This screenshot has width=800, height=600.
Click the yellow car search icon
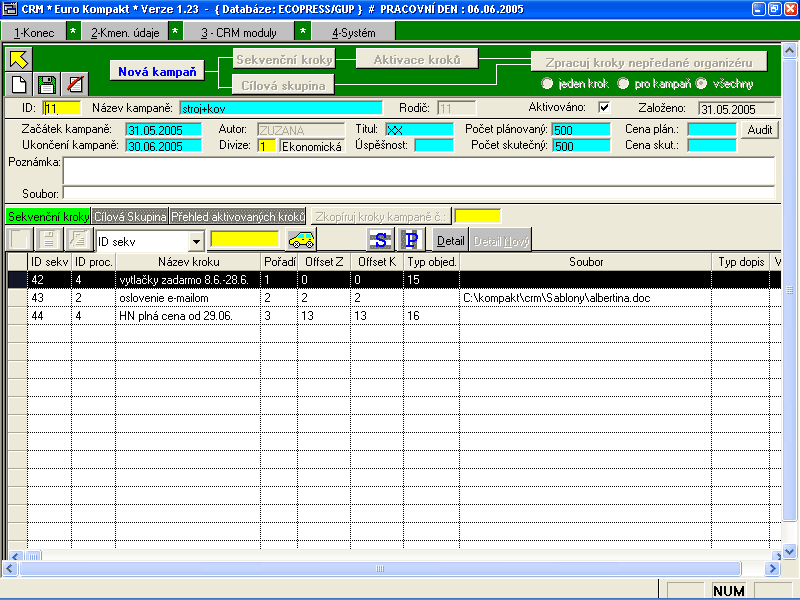pos(300,240)
